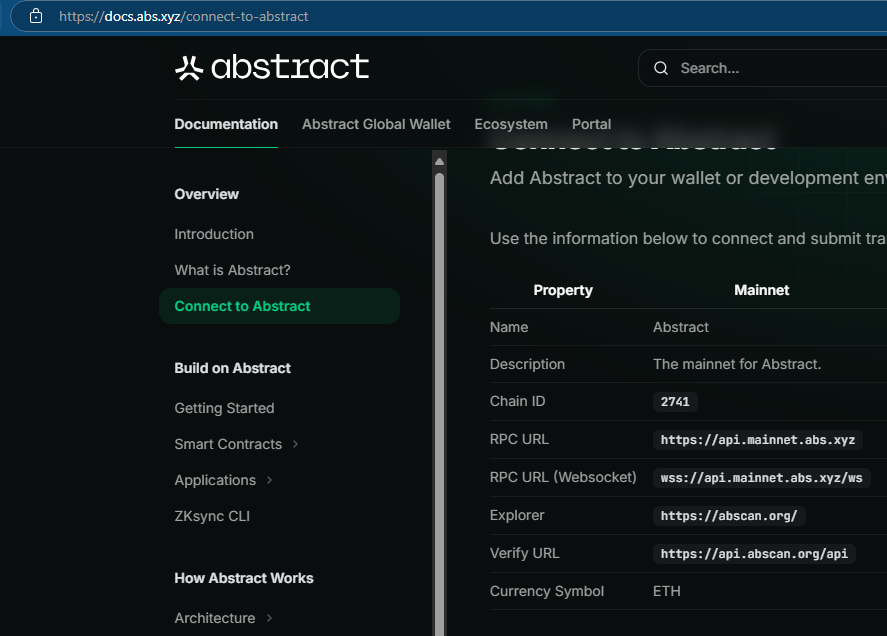This screenshot has height=636, width=887.
Task: Expand the Architecture chevron
Action: pyautogui.click(x=269, y=618)
